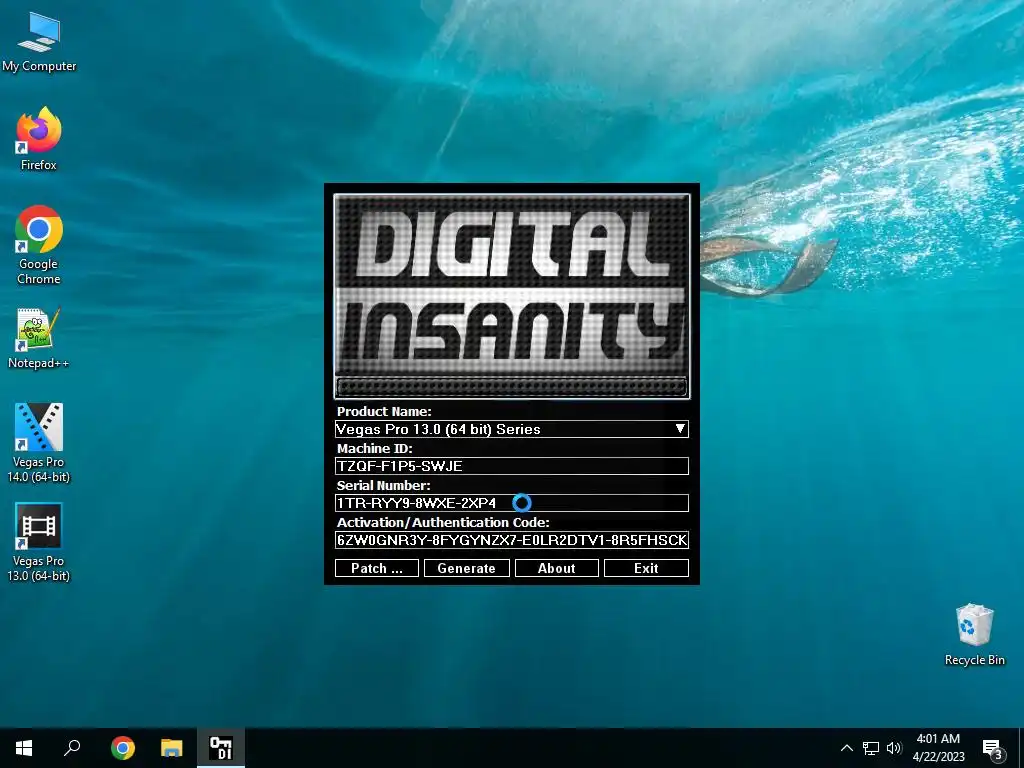The image size is (1024, 768).
Task: Select the Vegas Pro 13.0 (64-bit) shortcut
Action: point(39,542)
